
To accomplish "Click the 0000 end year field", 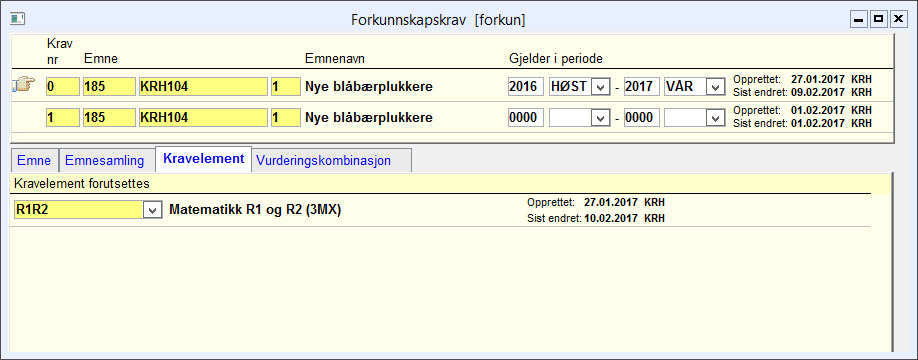I will pyautogui.click(x=642, y=118).
